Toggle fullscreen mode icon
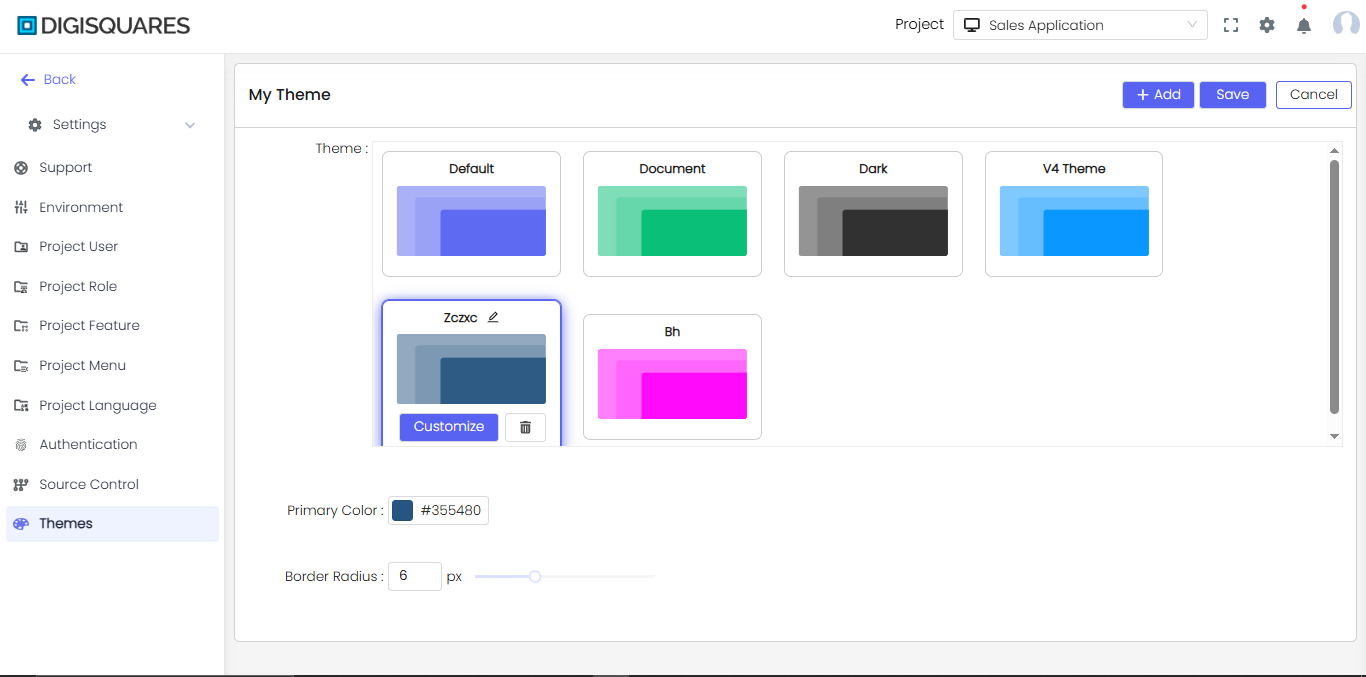 [x=1231, y=26]
